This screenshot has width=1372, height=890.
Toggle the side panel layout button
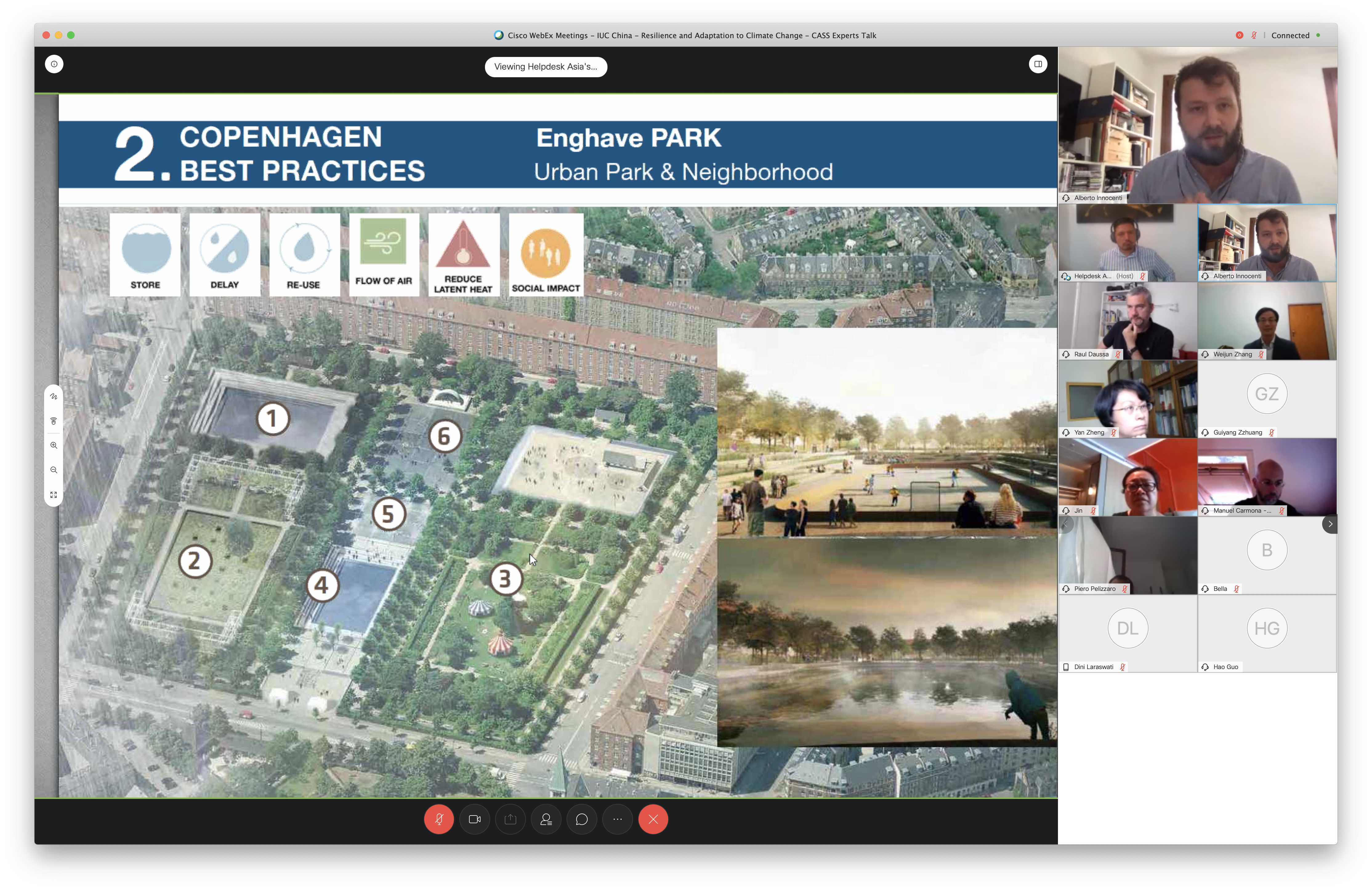(1038, 64)
